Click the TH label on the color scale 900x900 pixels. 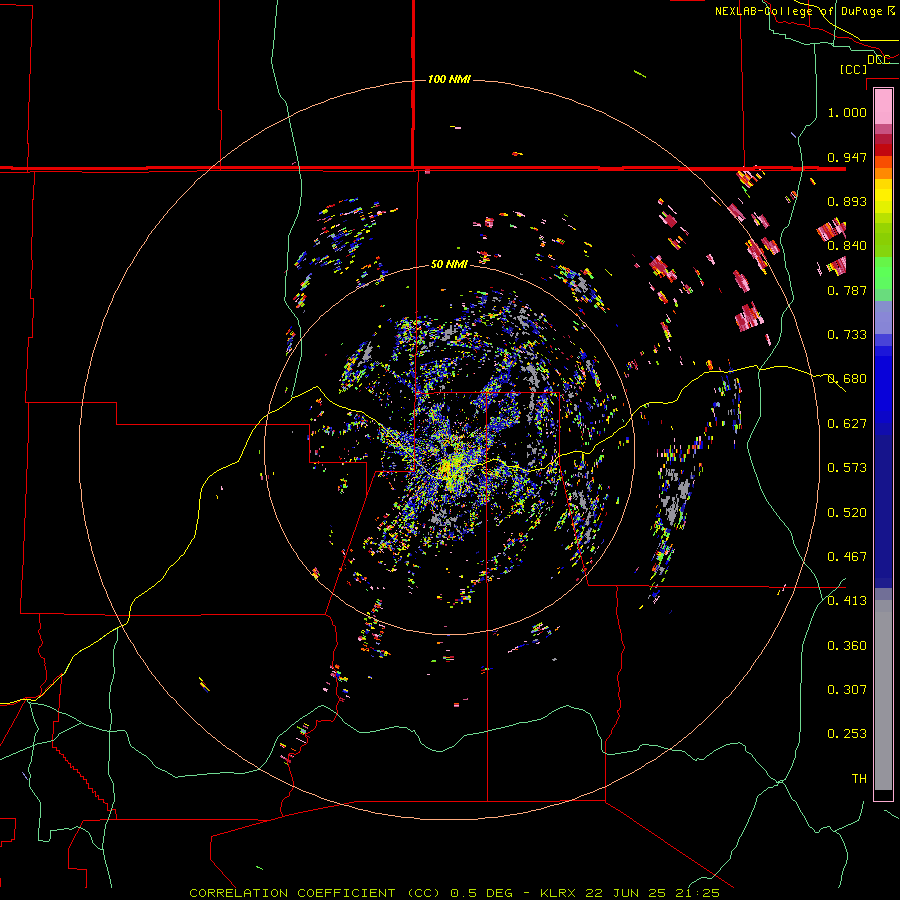pos(859,779)
